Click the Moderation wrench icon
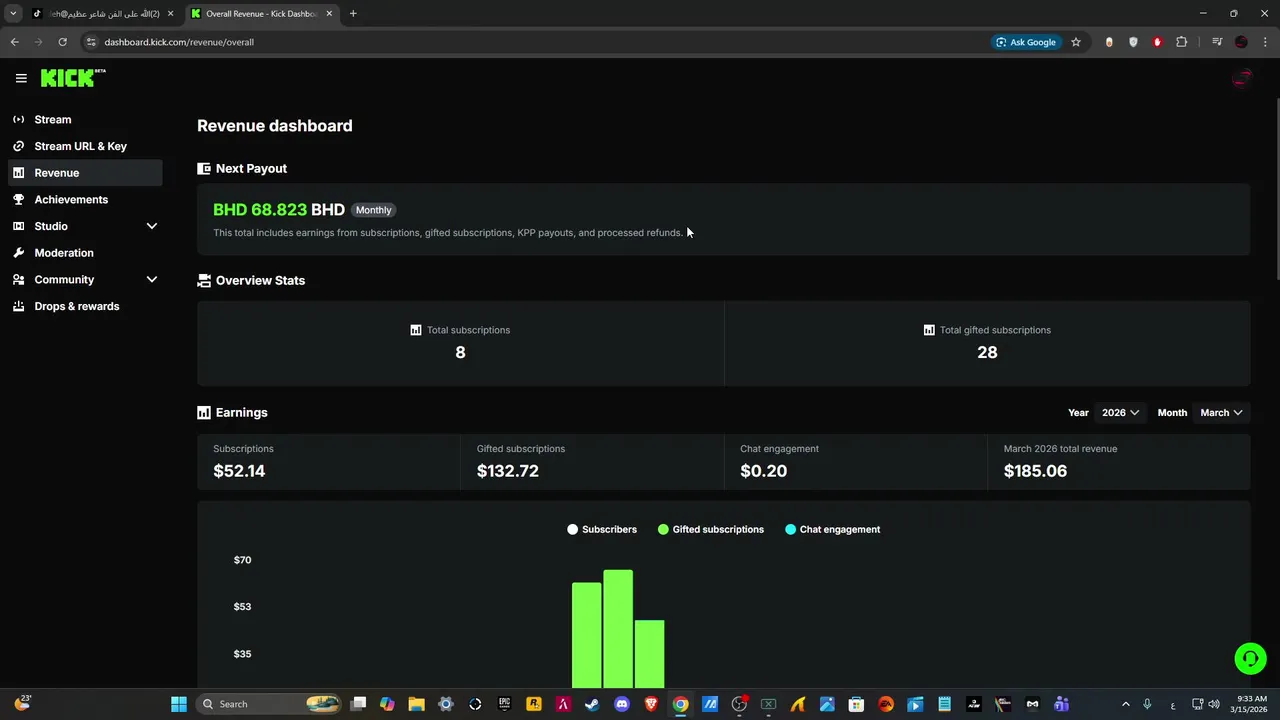 click(x=18, y=253)
